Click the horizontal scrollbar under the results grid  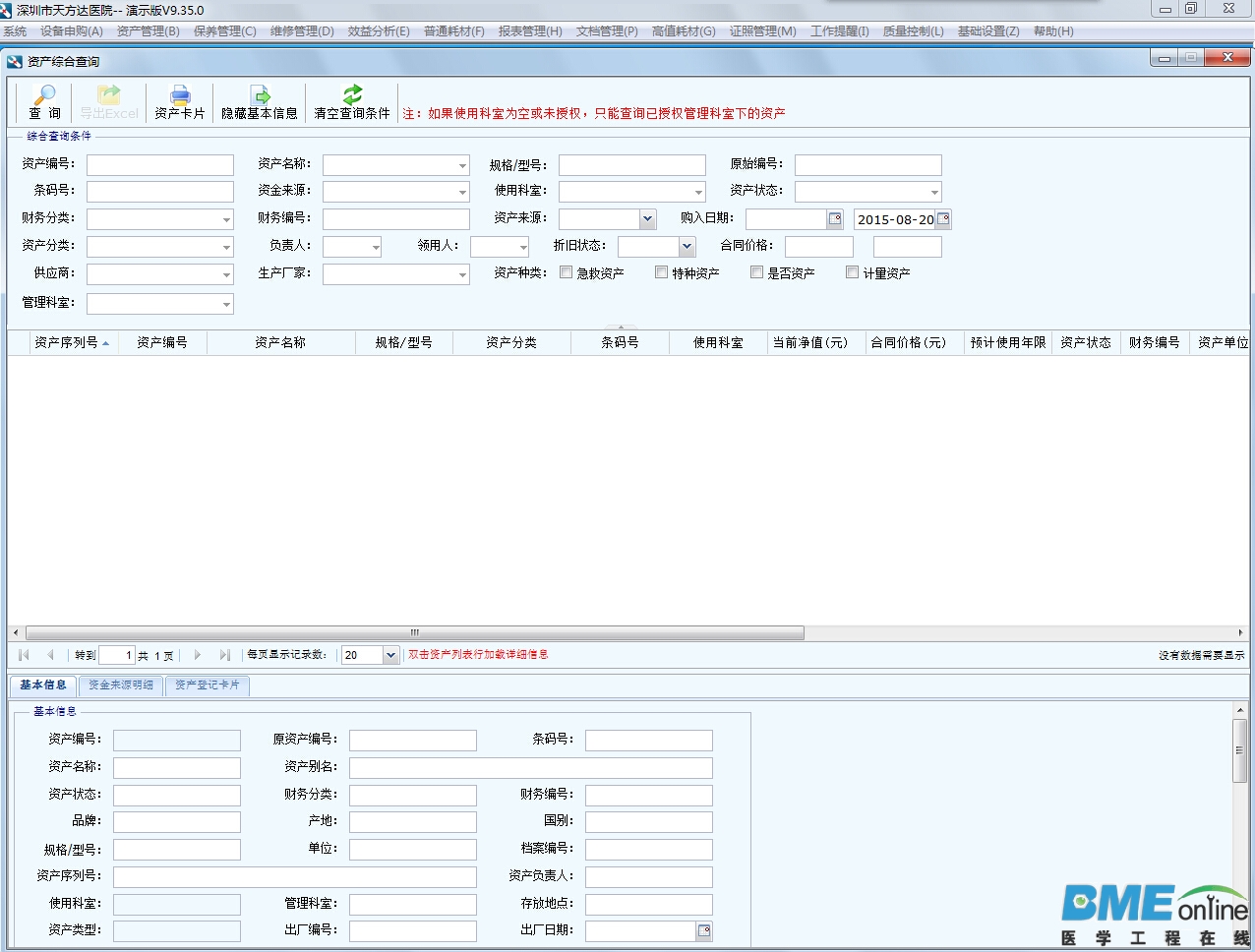coord(413,632)
